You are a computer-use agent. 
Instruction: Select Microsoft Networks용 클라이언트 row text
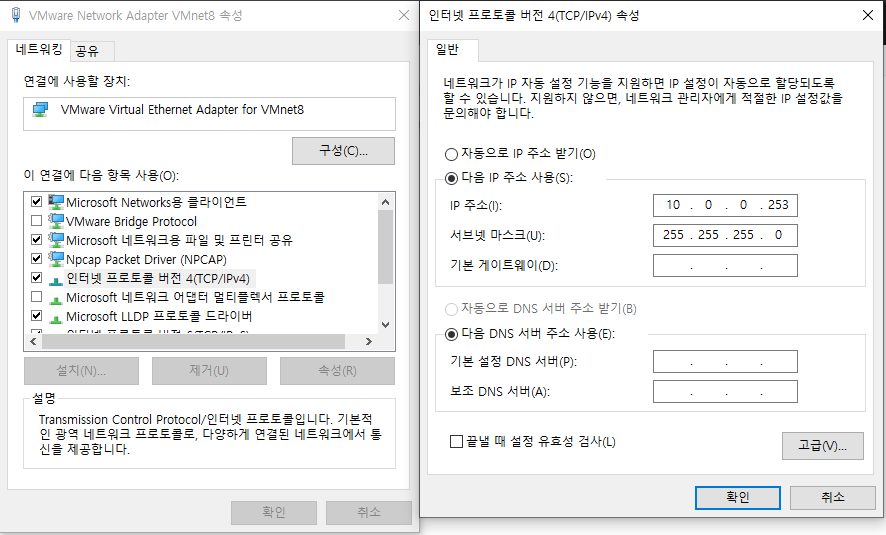[x=157, y=202]
